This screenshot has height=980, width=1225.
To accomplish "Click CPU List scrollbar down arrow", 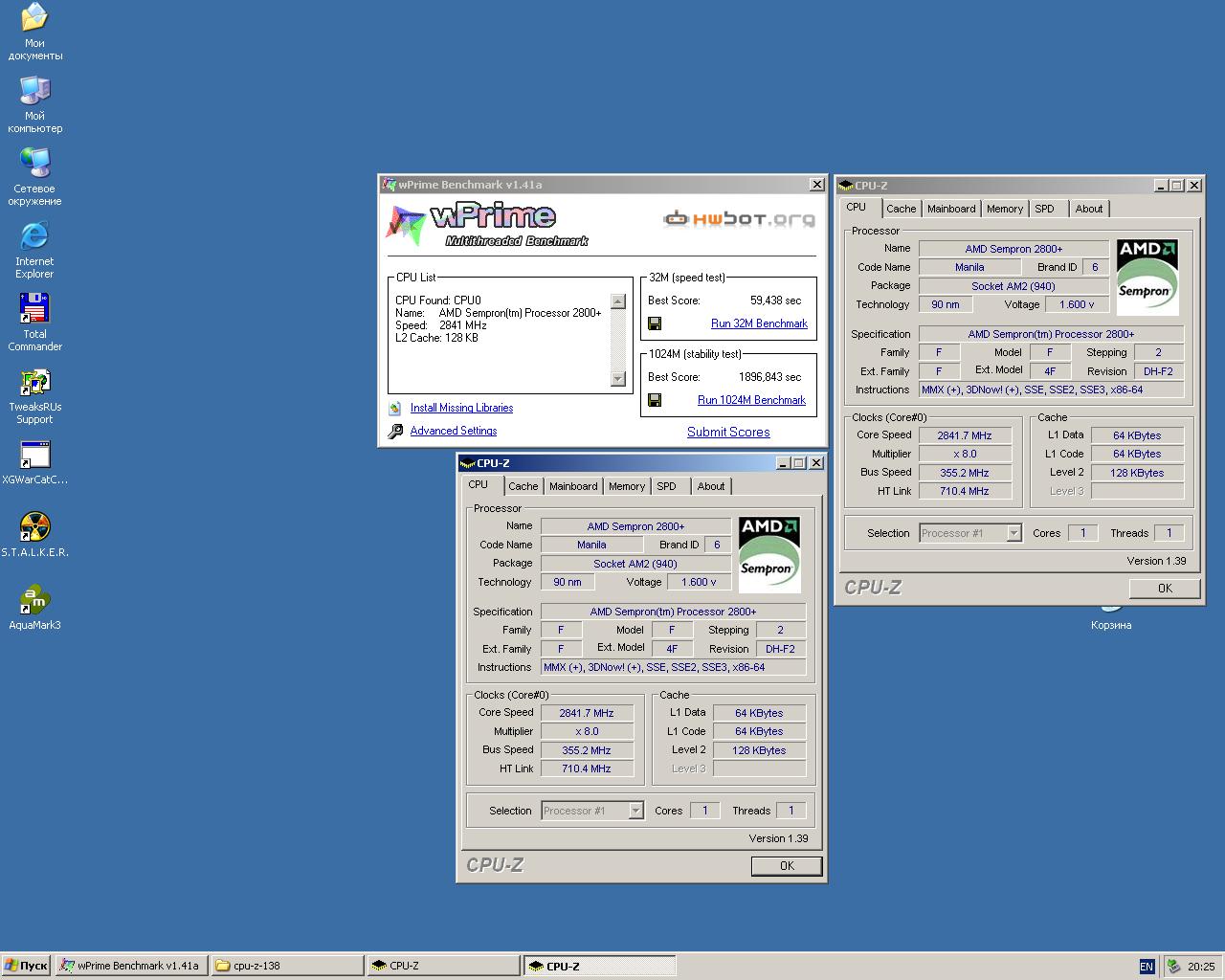I will pyautogui.click(x=618, y=378).
